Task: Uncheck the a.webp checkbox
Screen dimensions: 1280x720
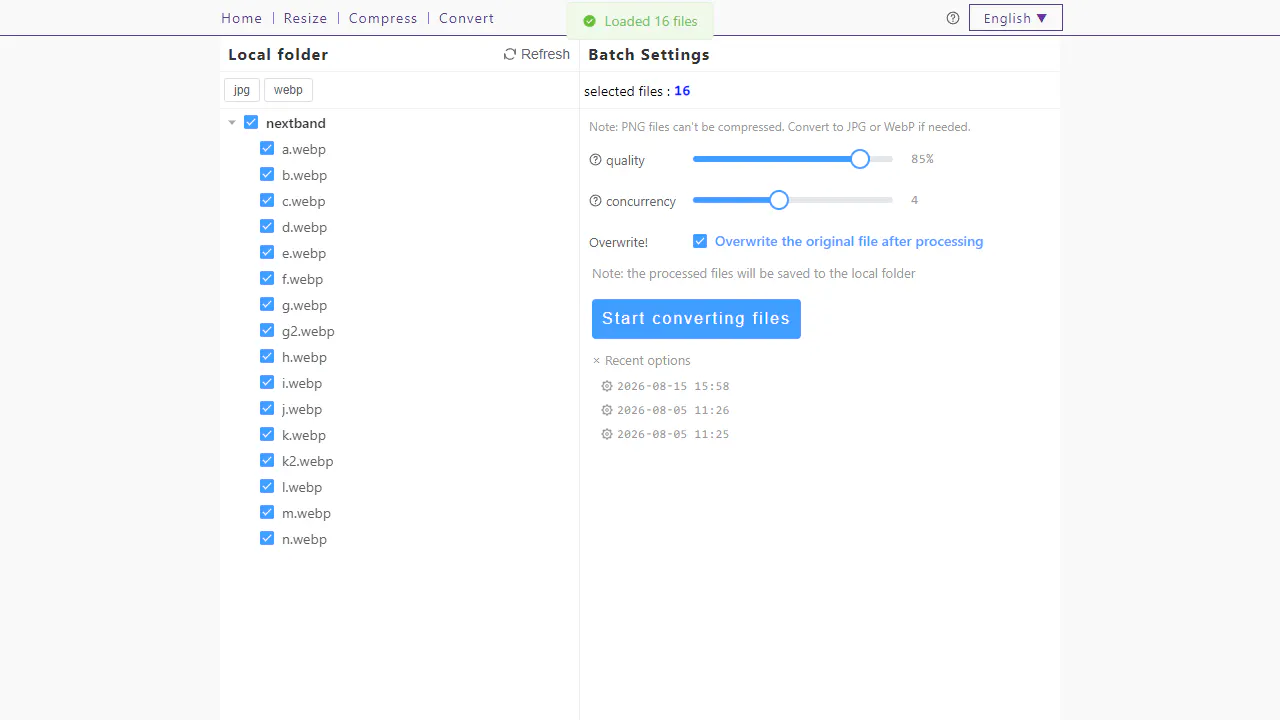Action: (x=267, y=148)
